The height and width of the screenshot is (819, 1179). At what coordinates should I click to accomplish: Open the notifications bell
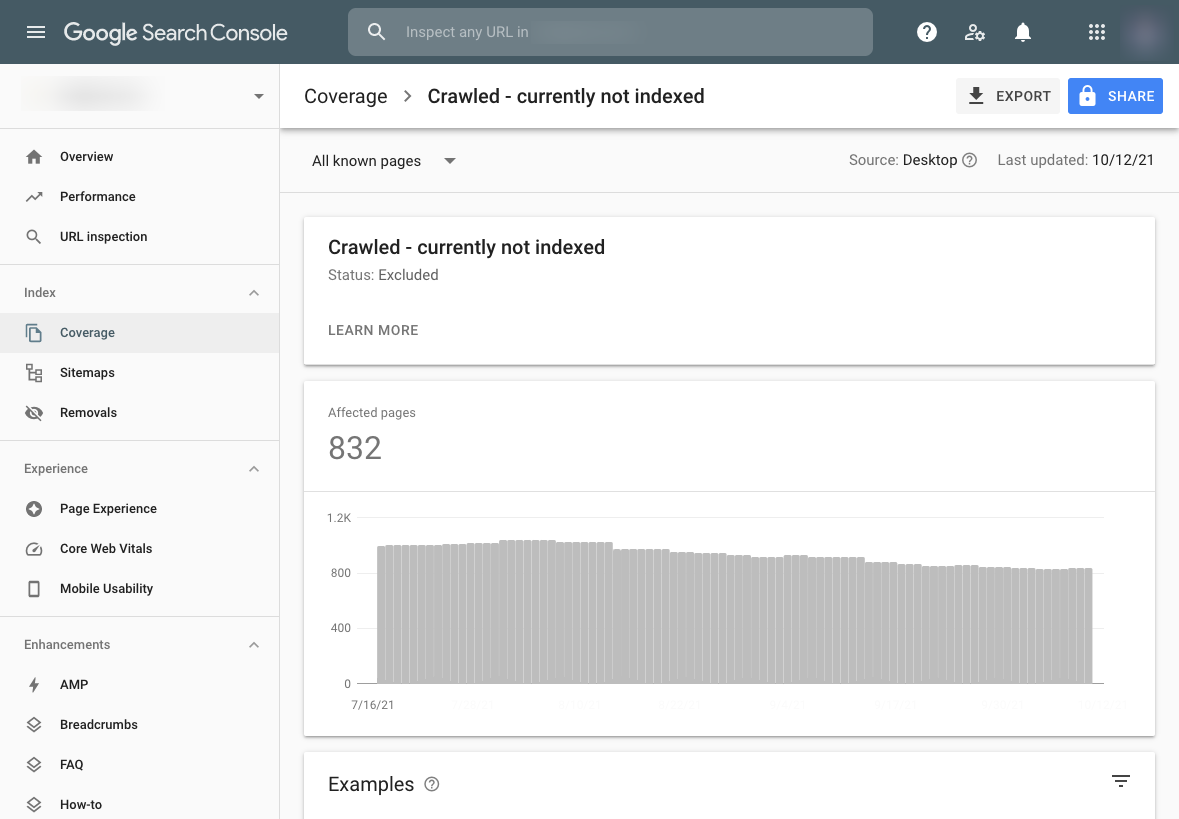(1022, 32)
